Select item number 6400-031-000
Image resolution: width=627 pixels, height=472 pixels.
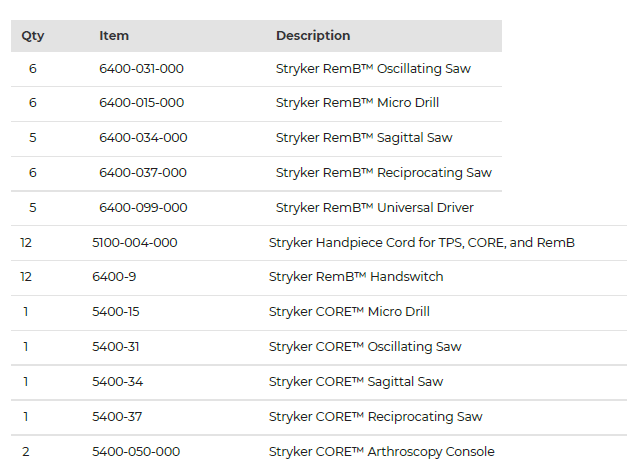pyautogui.click(x=141, y=69)
